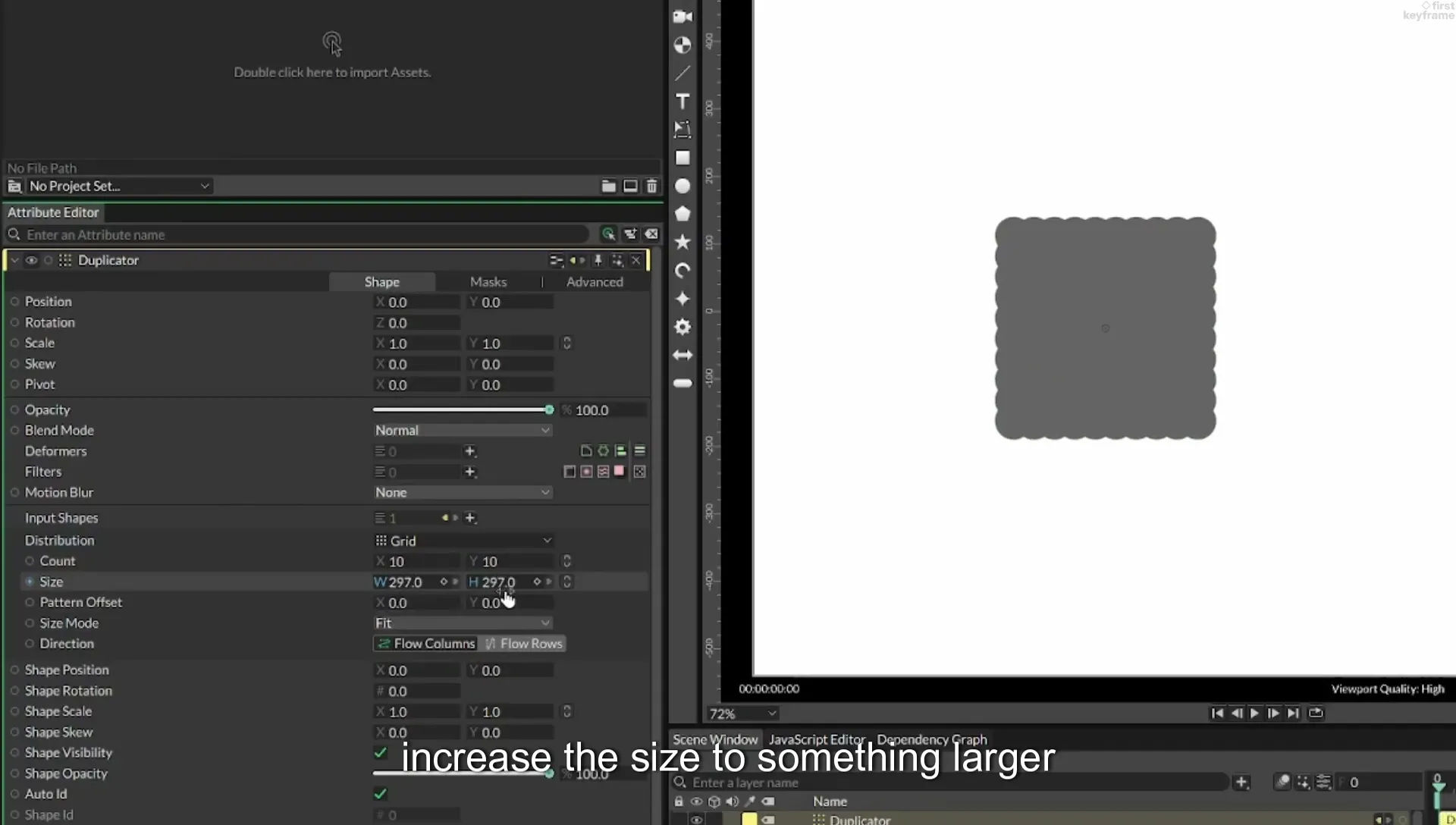
Task: Click the Opacity slider handle
Action: [549, 409]
